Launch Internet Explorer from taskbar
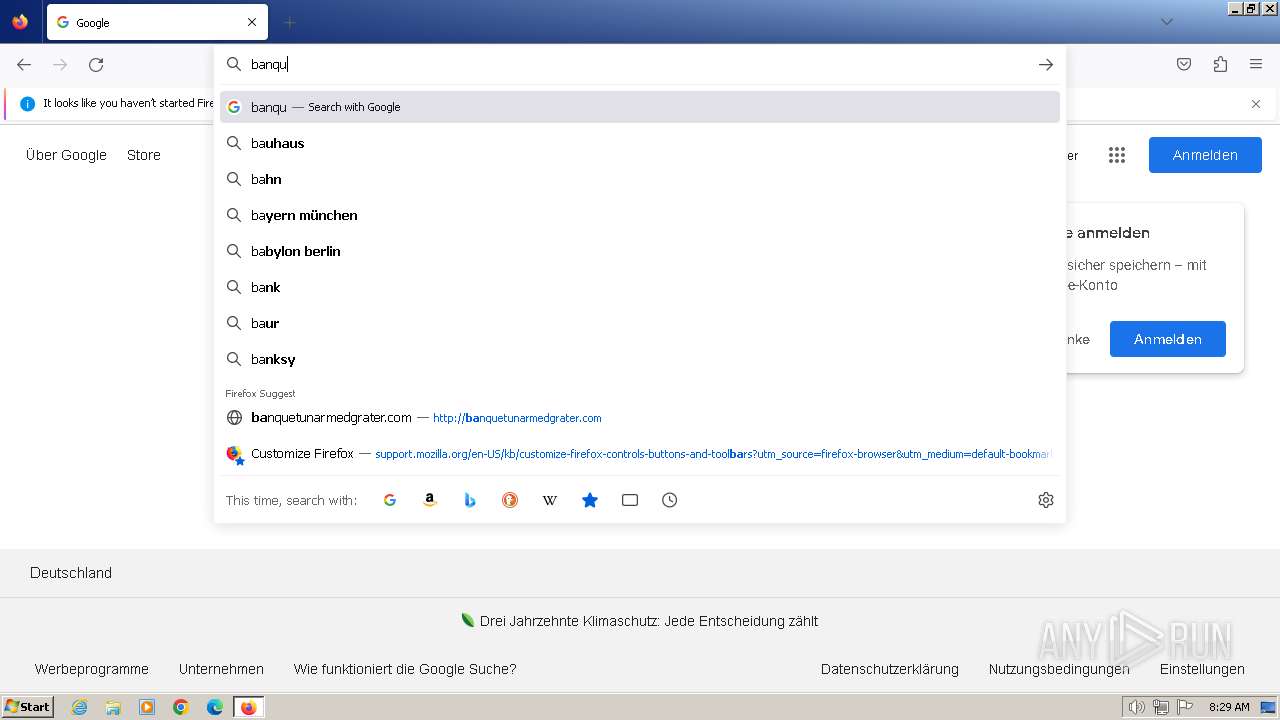 tap(79, 707)
